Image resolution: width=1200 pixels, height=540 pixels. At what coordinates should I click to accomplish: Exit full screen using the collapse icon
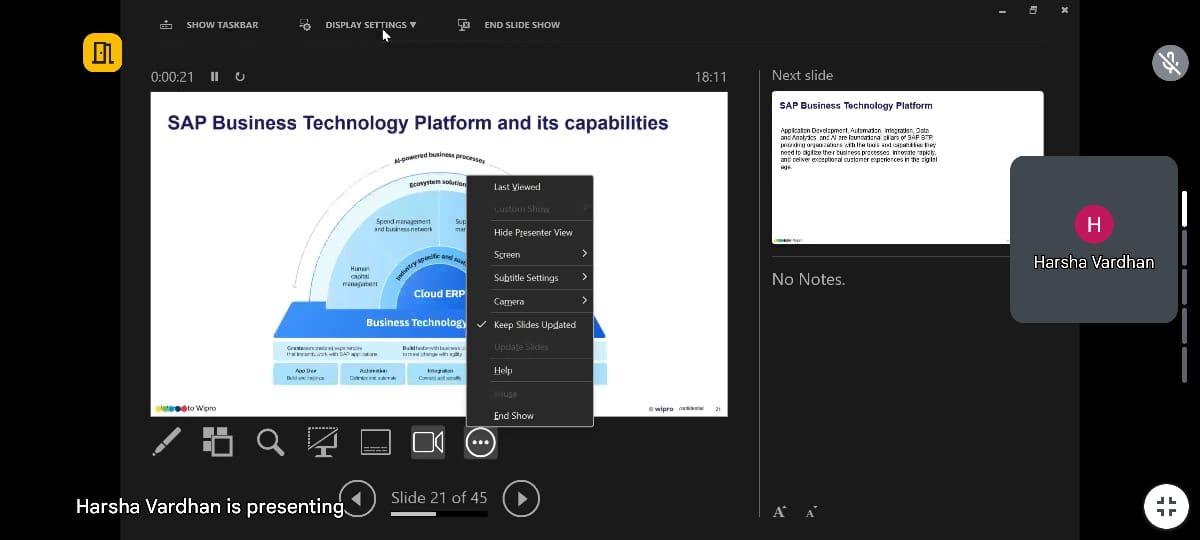coord(1166,505)
